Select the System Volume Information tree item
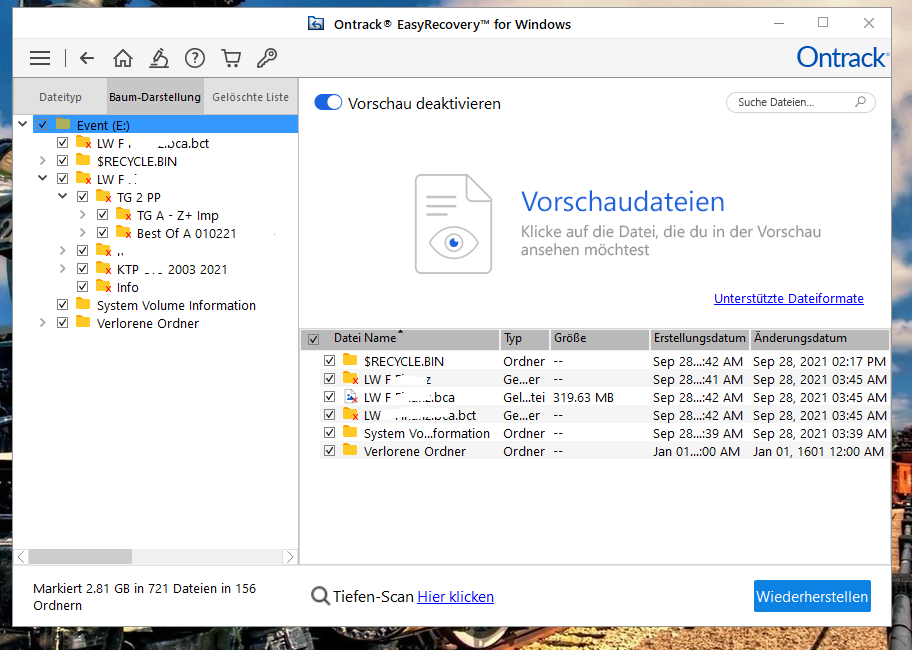Image resolution: width=912 pixels, height=650 pixels. tap(176, 305)
